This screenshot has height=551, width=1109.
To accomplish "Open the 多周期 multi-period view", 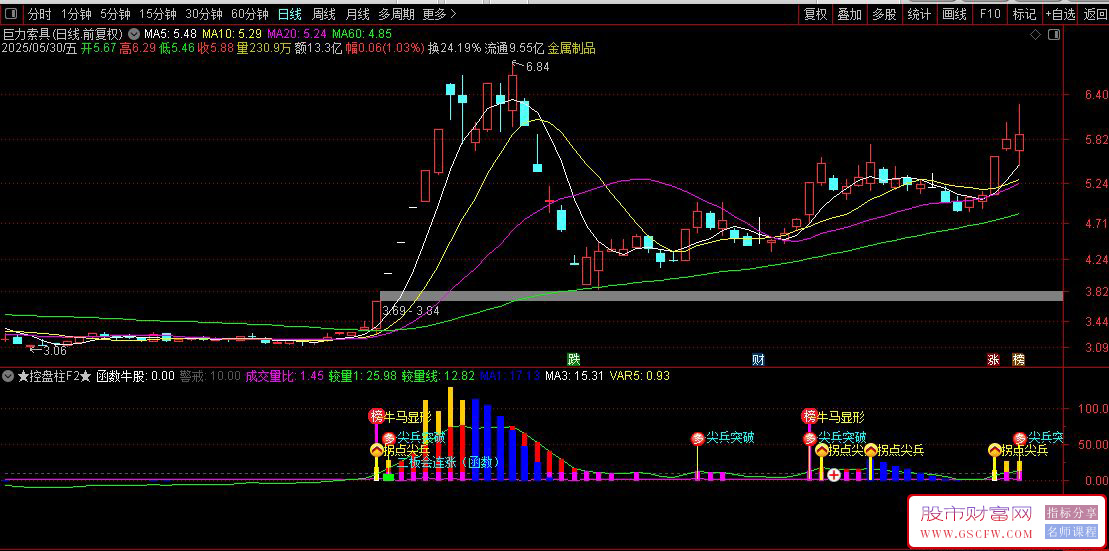I will coord(396,14).
